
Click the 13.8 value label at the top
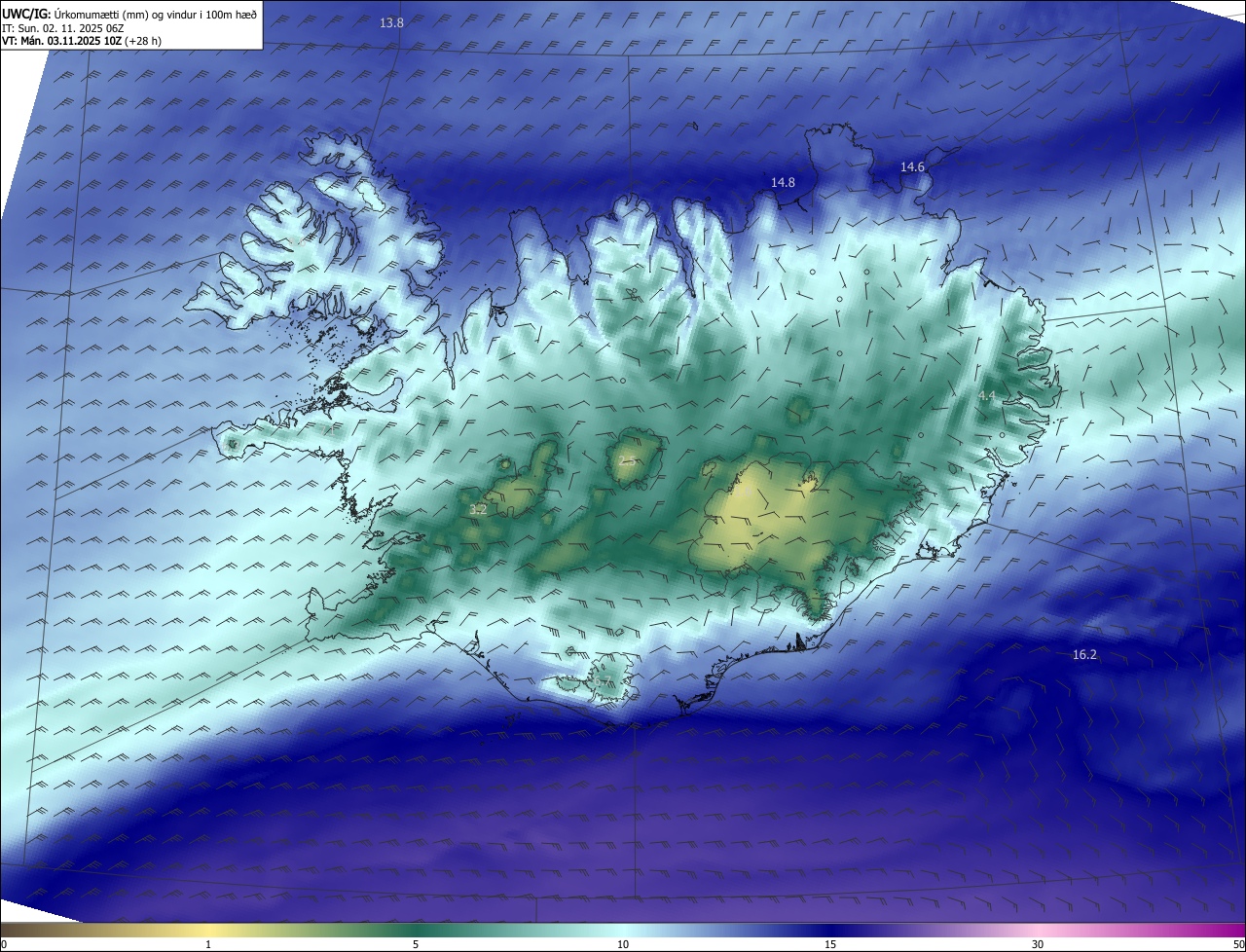(391, 22)
